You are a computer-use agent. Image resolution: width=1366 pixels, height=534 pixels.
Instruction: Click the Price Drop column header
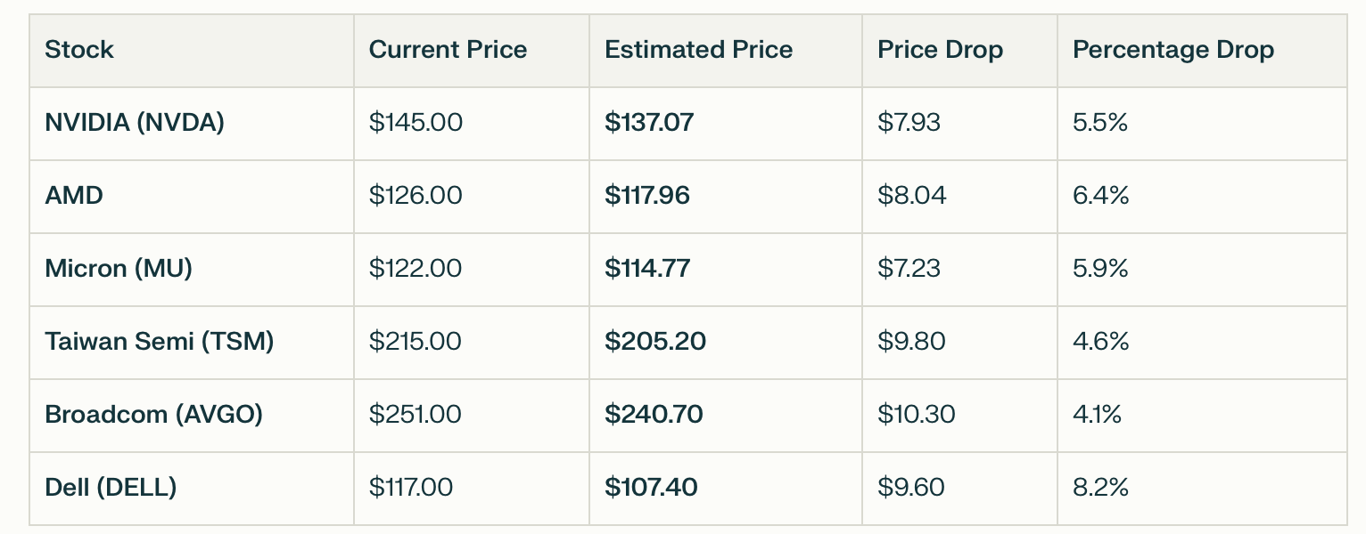coord(940,50)
